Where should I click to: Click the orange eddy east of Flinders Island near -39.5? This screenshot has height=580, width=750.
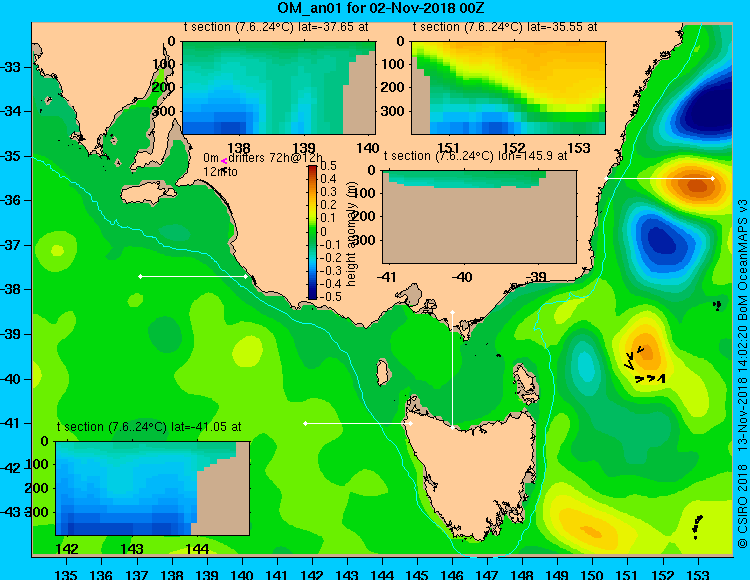coord(647,350)
